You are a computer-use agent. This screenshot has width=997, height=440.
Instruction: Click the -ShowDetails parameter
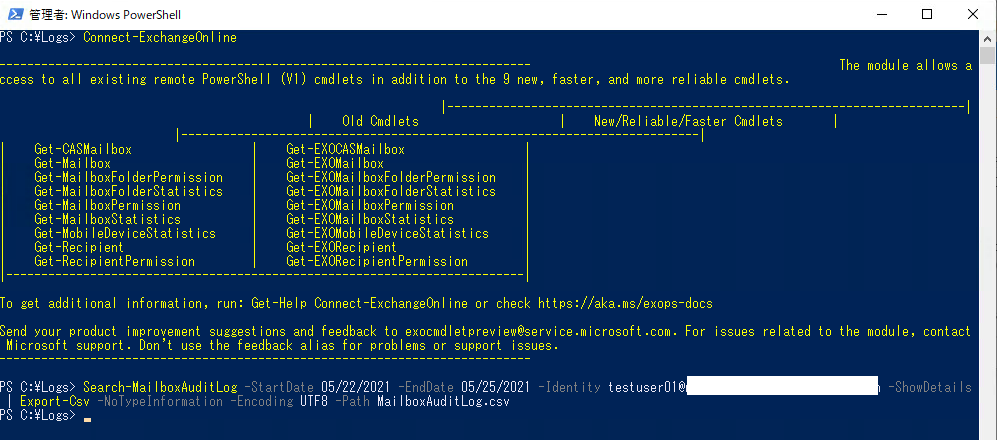point(929,387)
